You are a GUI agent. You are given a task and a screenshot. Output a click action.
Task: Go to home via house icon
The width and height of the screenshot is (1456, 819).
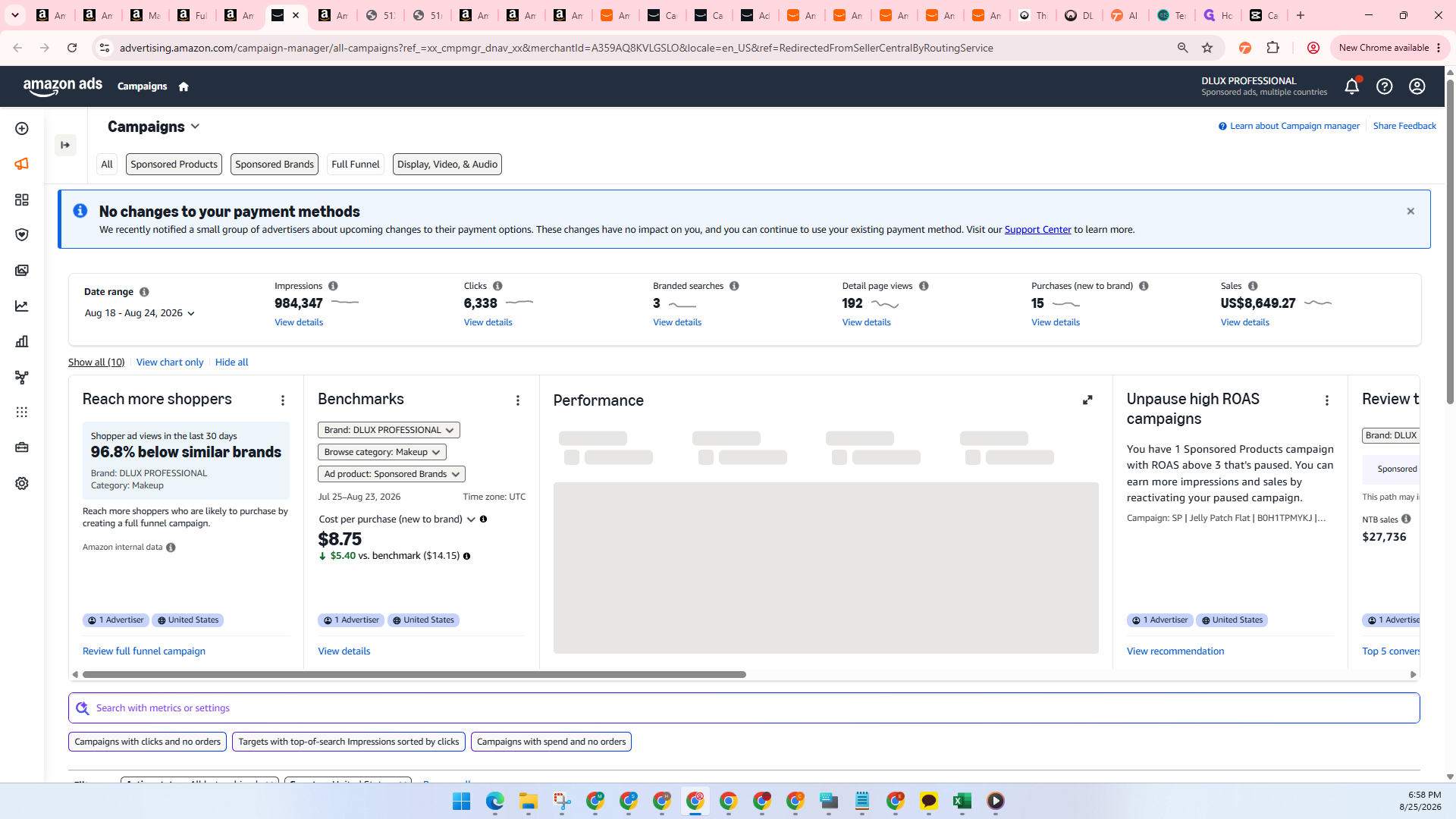[184, 86]
